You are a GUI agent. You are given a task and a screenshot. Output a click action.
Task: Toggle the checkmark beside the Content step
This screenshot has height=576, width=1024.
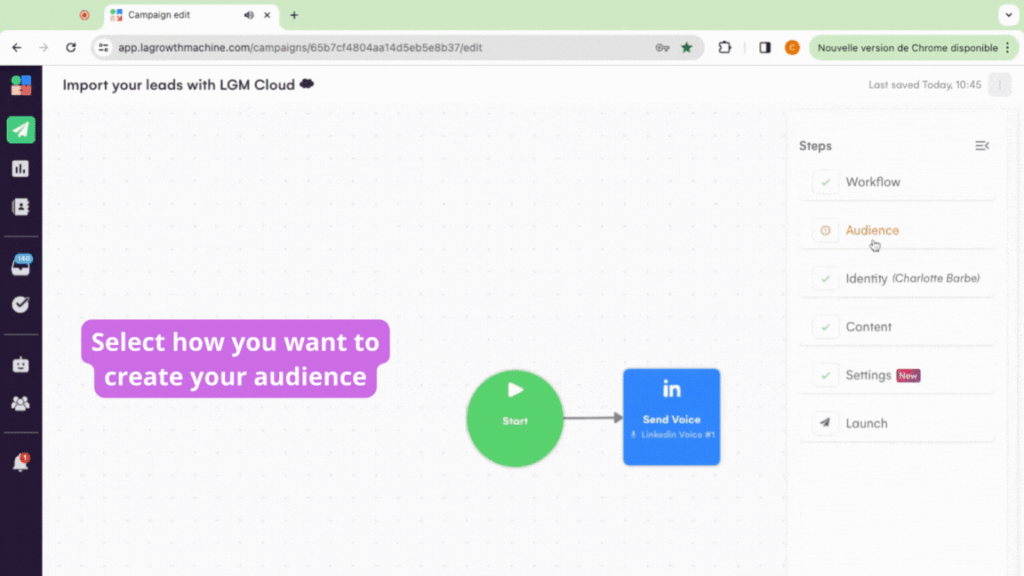coord(825,327)
